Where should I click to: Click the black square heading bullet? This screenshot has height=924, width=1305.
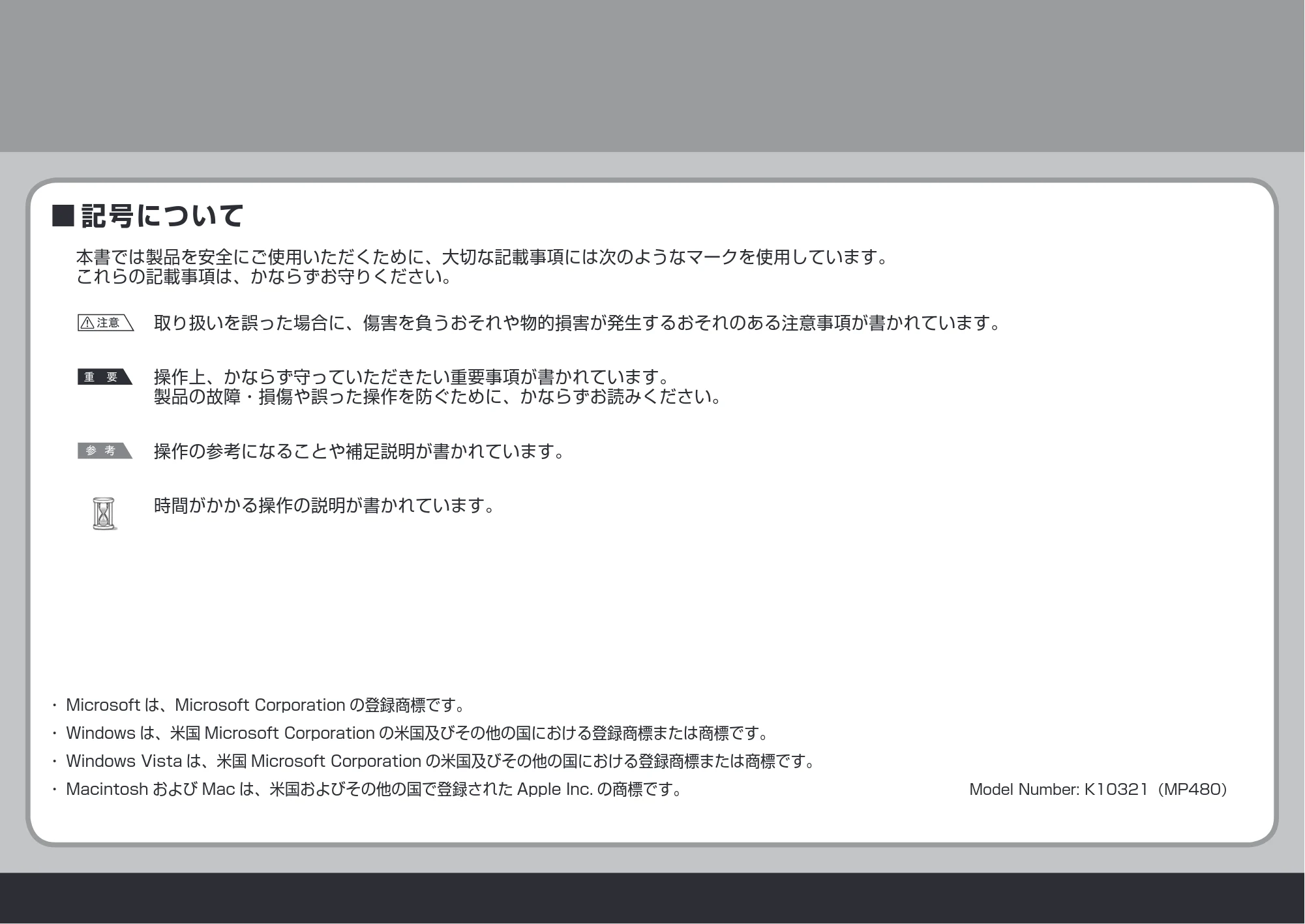(63, 216)
